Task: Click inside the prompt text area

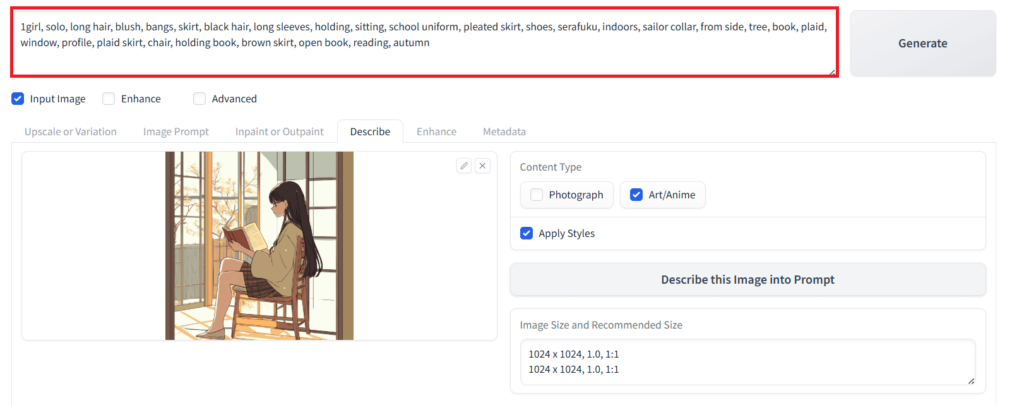Action: click(x=424, y=44)
